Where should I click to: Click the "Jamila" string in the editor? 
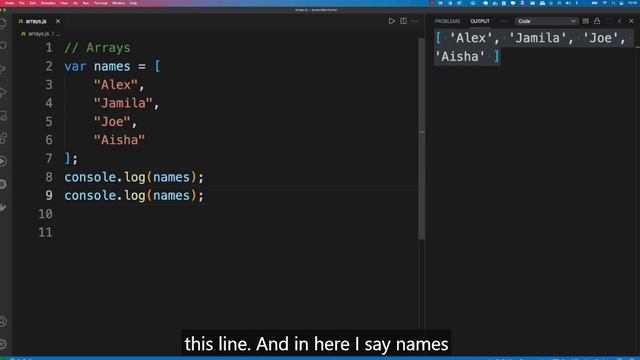123,103
